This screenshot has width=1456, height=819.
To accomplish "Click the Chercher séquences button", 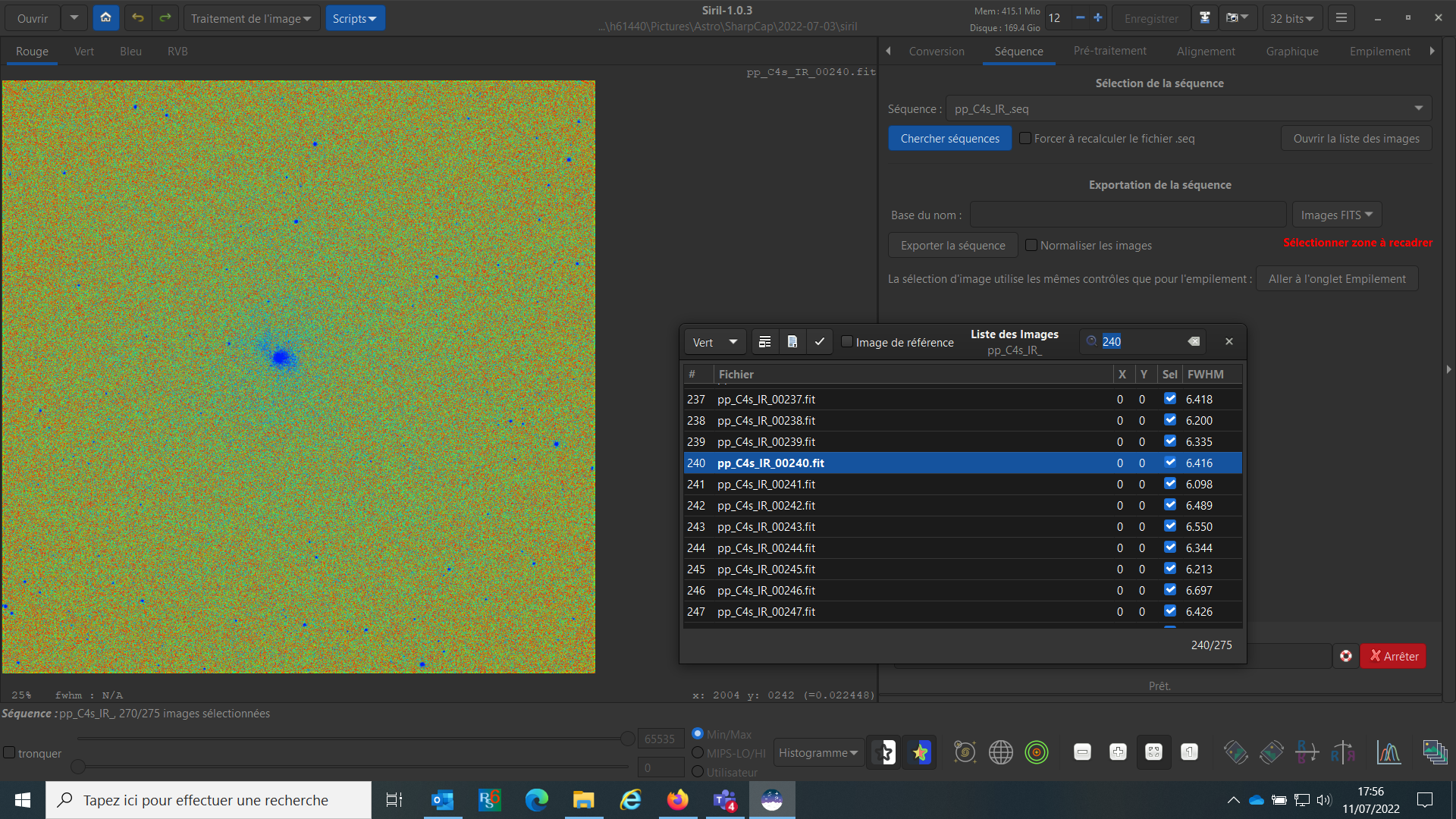I will [x=949, y=139].
